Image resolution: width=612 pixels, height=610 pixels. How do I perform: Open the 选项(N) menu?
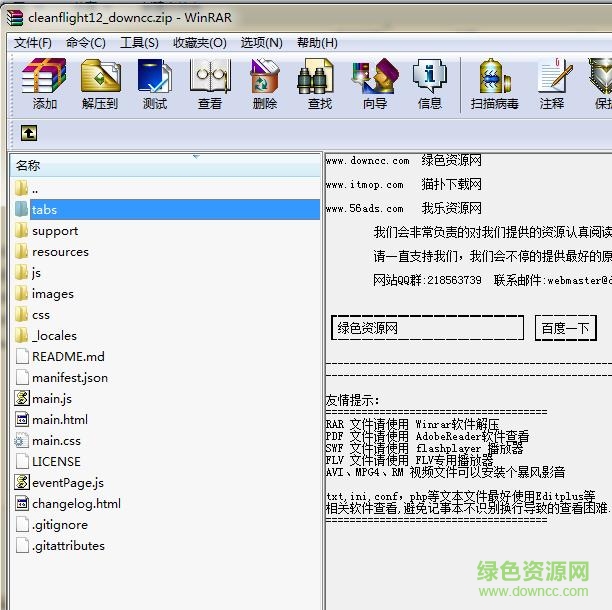click(x=262, y=43)
